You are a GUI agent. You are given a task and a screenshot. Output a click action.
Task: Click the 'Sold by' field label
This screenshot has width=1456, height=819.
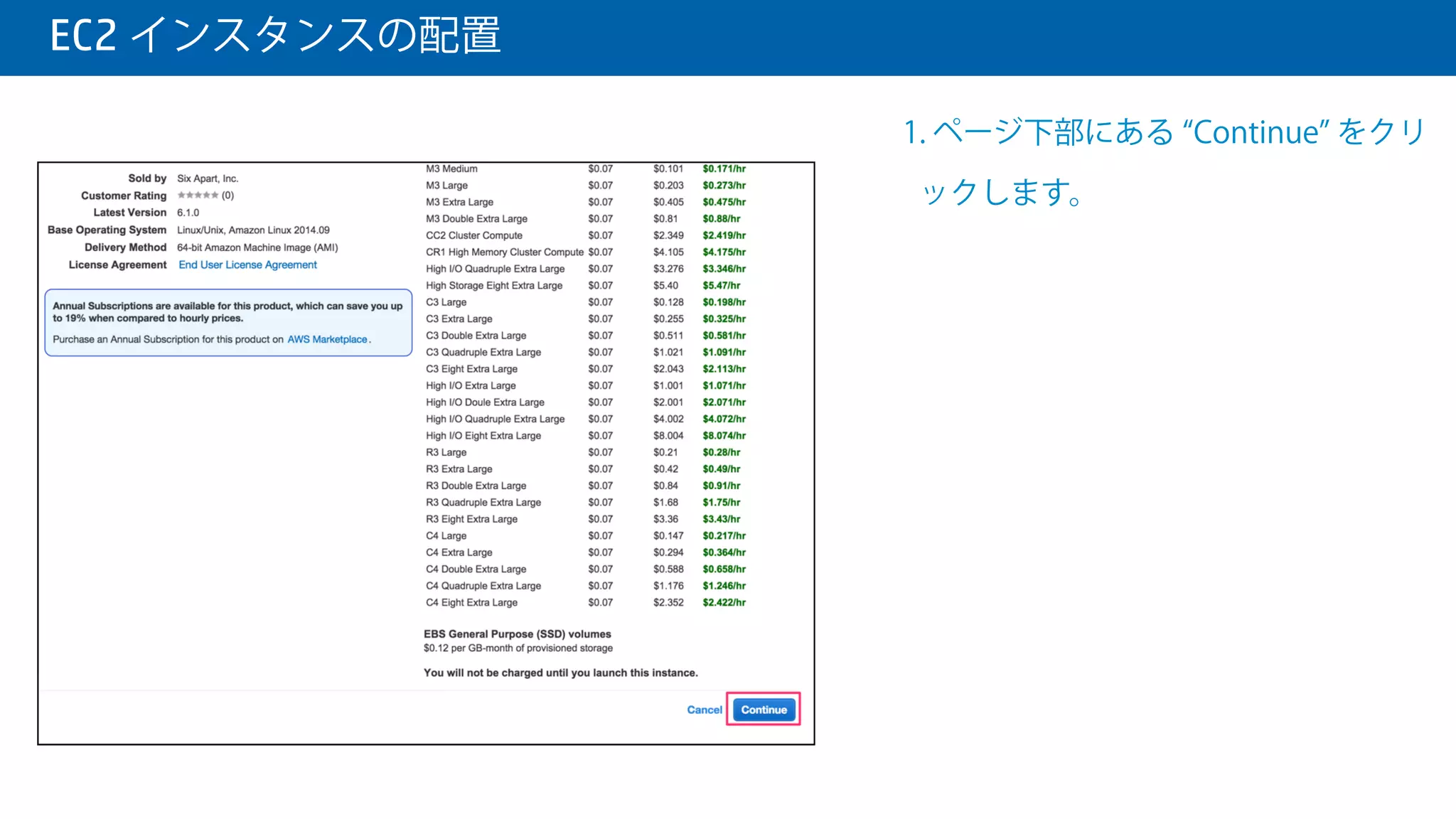147,178
